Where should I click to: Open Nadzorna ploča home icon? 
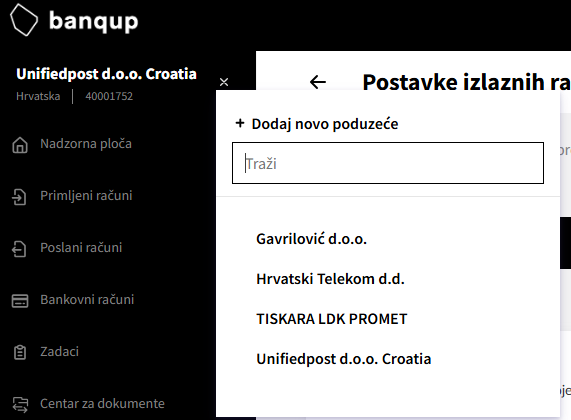[20, 145]
